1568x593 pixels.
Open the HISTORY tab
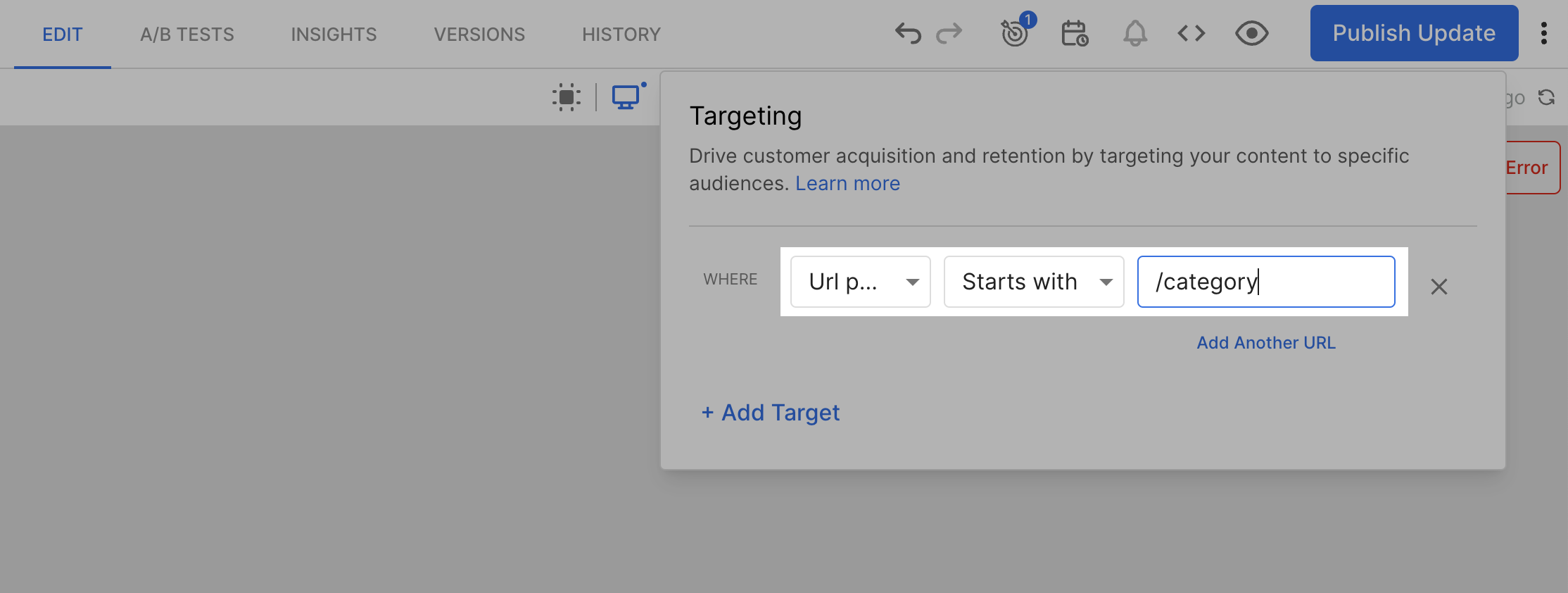[621, 35]
